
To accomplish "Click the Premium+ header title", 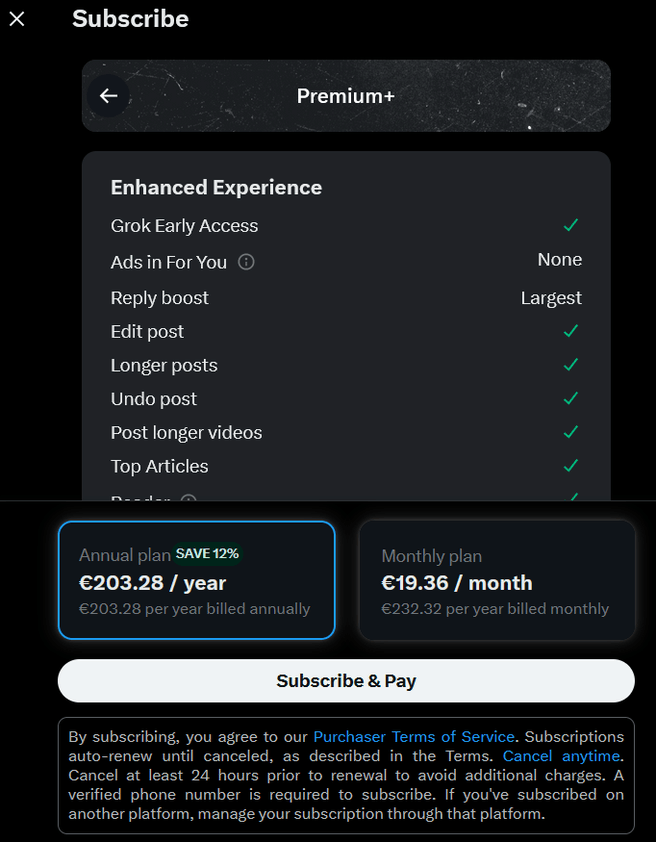I will click(x=346, y=96).
